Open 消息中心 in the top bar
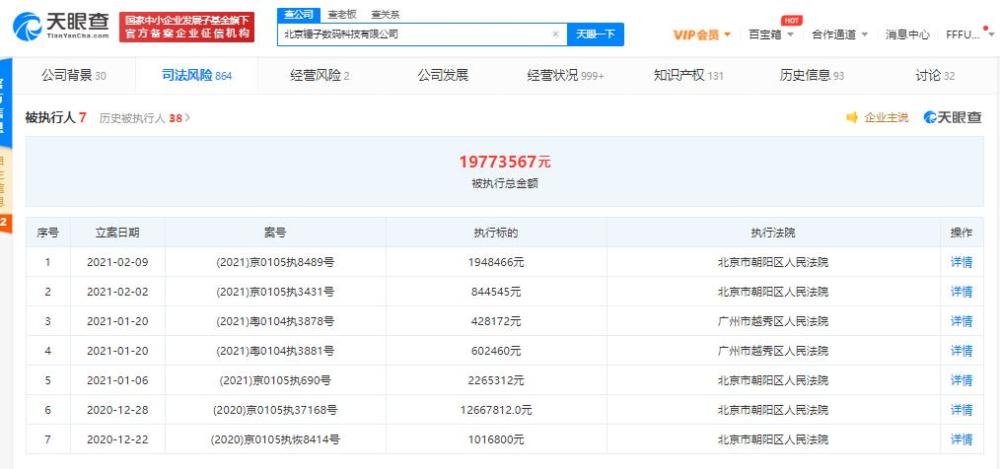The height and width of the screenshot is (469, 1000). (x=907, y=34)
